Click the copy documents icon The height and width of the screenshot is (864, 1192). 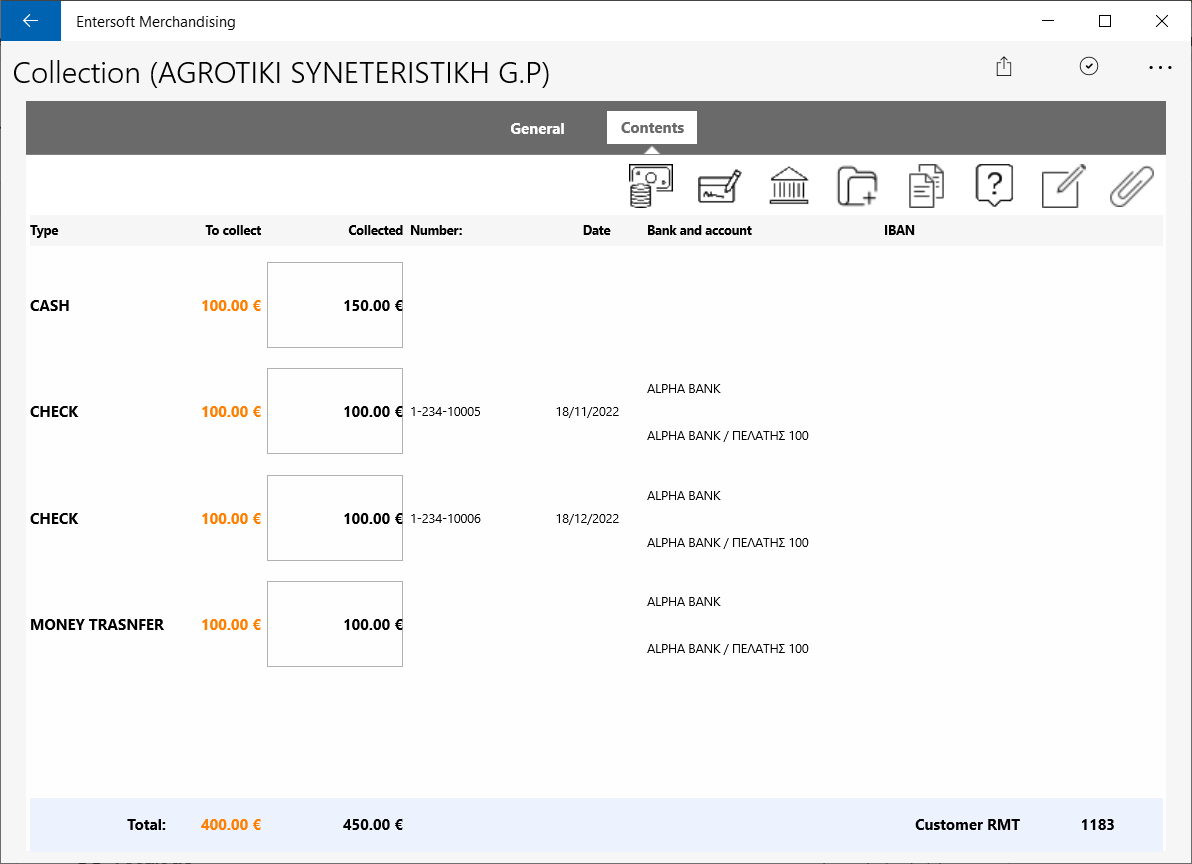point(926,186)
